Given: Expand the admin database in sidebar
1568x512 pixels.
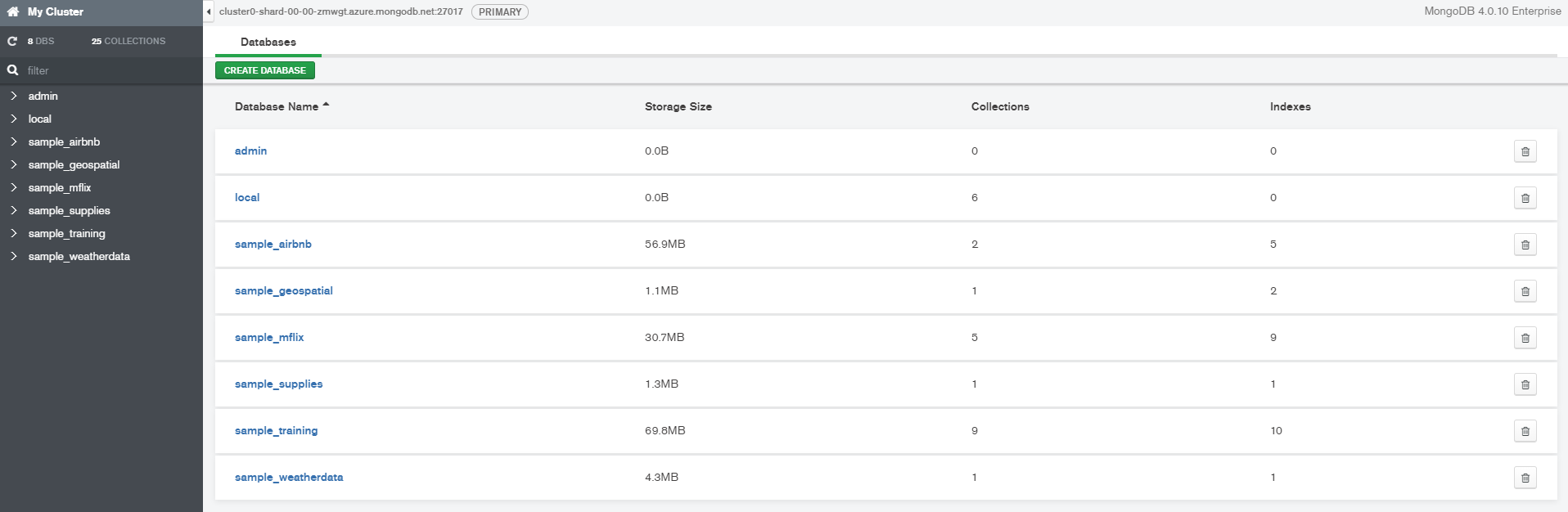Looking at the screenshot, I should 14,96.
